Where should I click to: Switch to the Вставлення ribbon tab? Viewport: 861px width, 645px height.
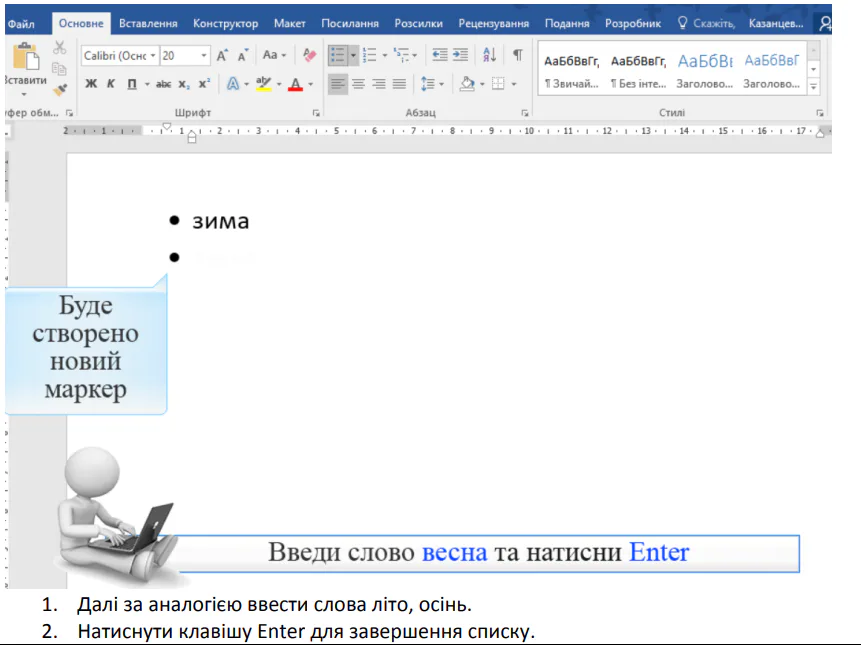(x=148, y=23)
